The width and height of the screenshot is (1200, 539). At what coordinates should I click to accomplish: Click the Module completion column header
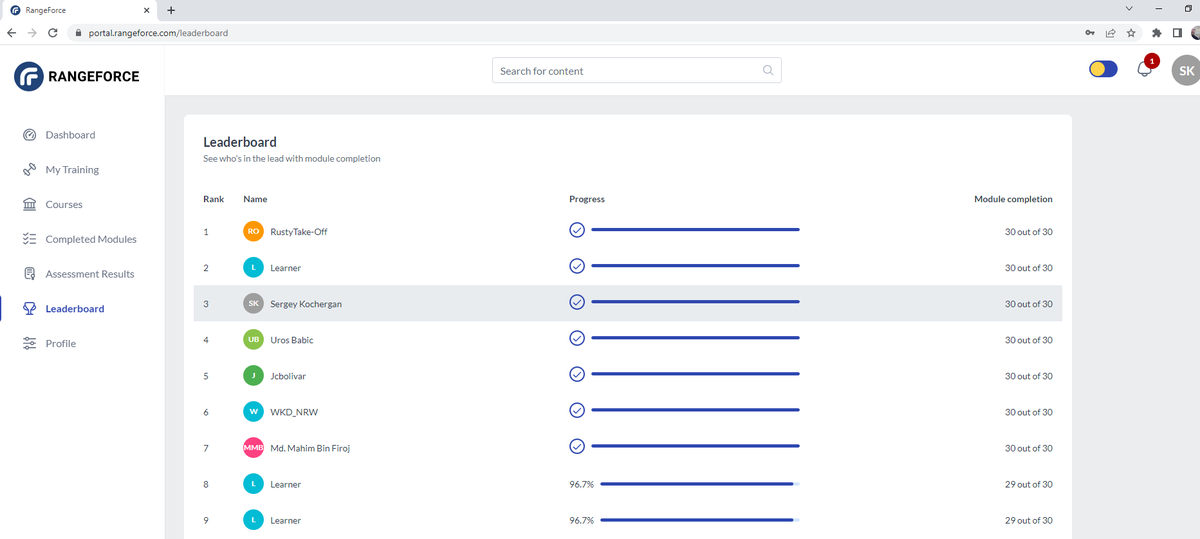point(1013,199)
